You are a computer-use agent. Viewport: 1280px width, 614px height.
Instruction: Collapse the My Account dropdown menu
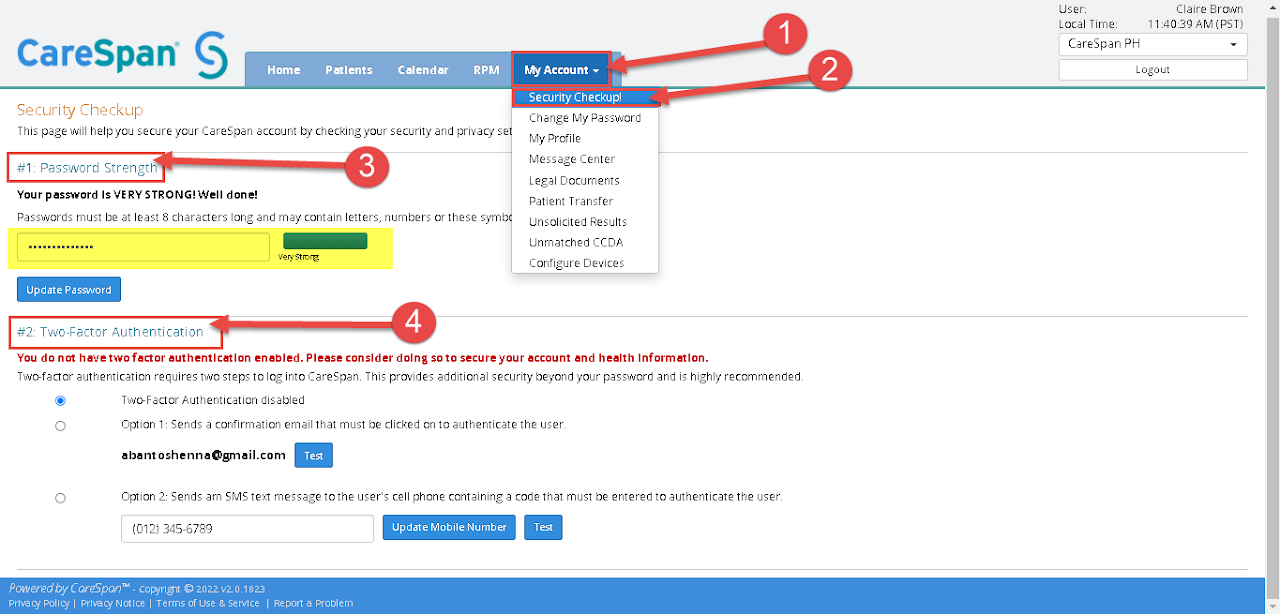[x=561, y=70]
